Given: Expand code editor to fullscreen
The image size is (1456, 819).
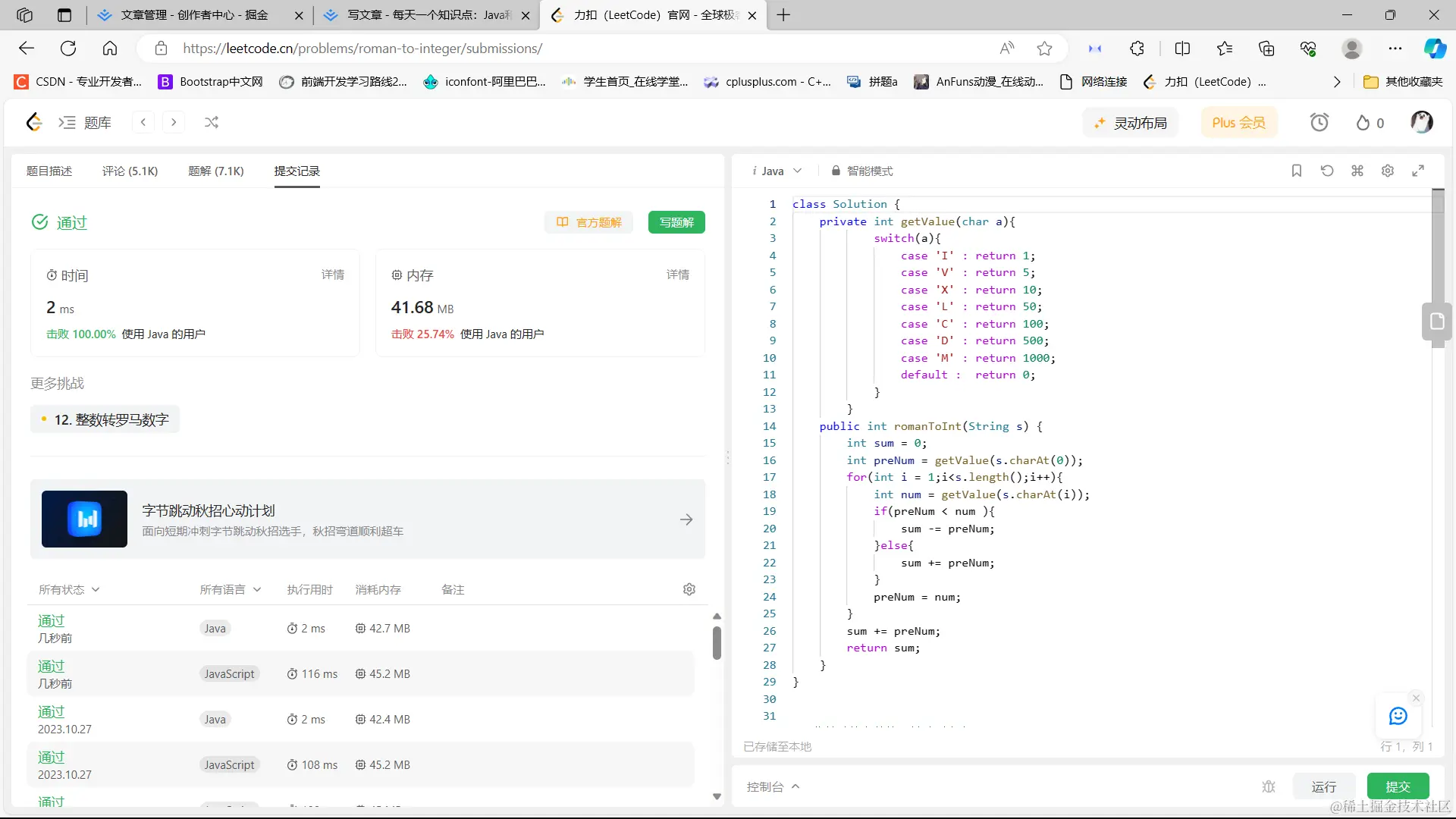Looking at the screenshot, I should tap(1418, 171).
